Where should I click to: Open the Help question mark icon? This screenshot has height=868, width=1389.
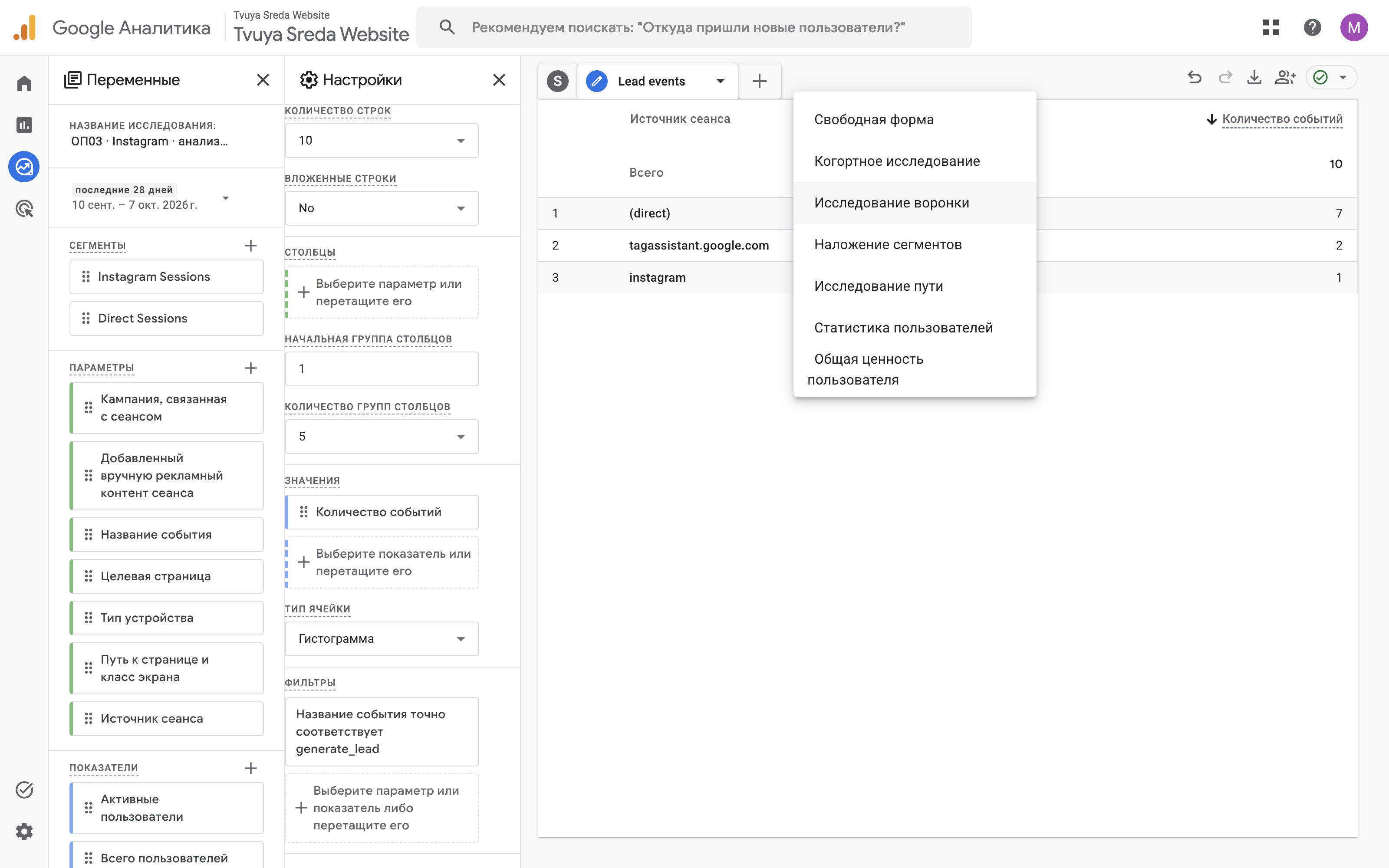[1313, 27]
